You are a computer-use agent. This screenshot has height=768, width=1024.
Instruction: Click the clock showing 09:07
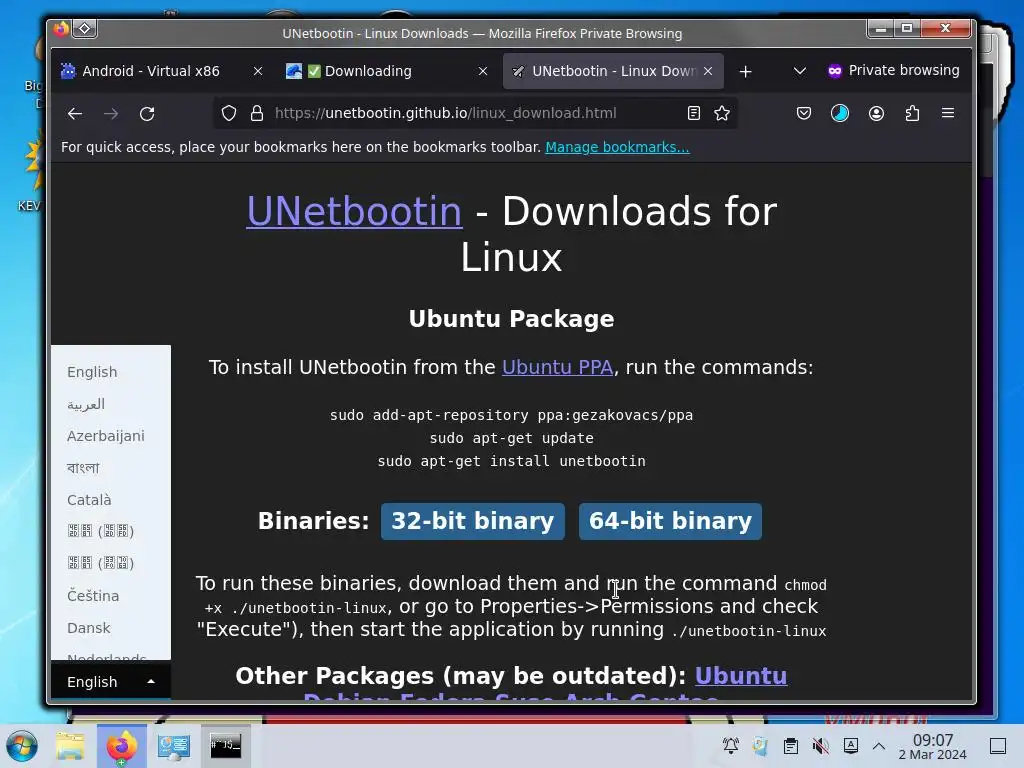[x=933, y=746]
